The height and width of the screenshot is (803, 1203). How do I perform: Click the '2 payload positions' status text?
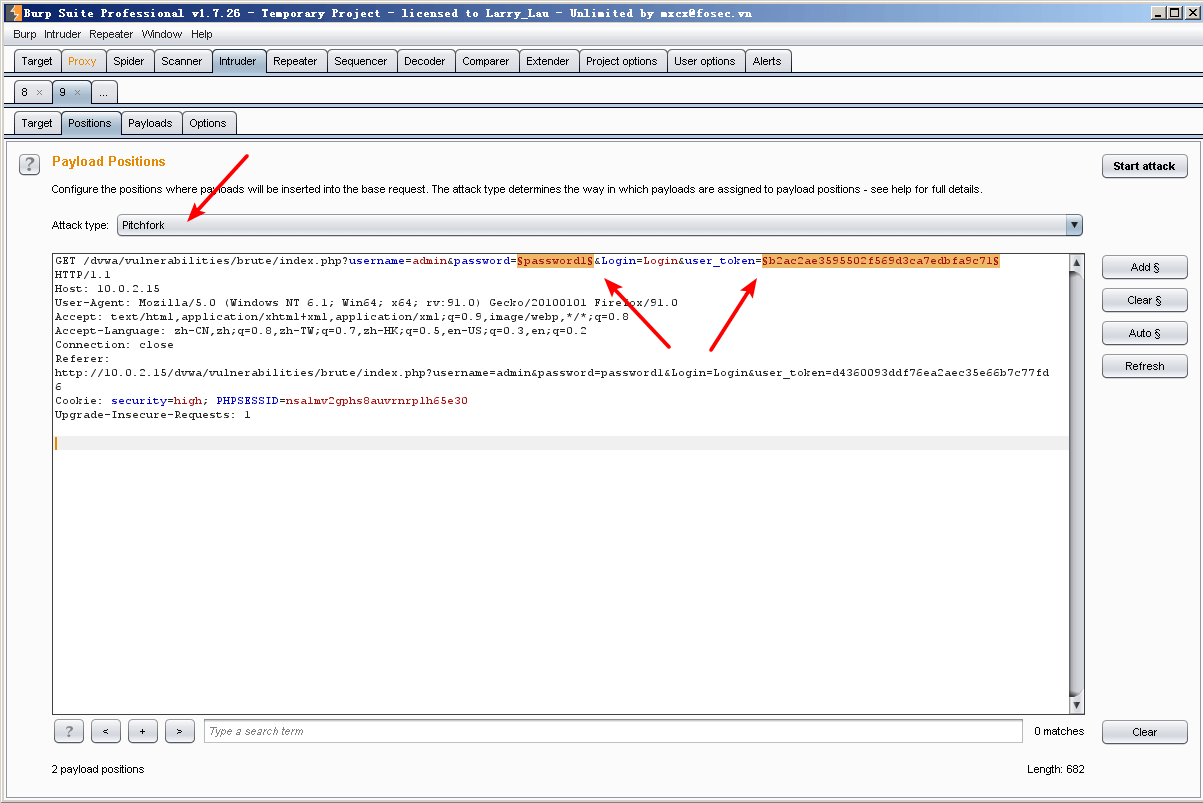(x=98, y=769)
